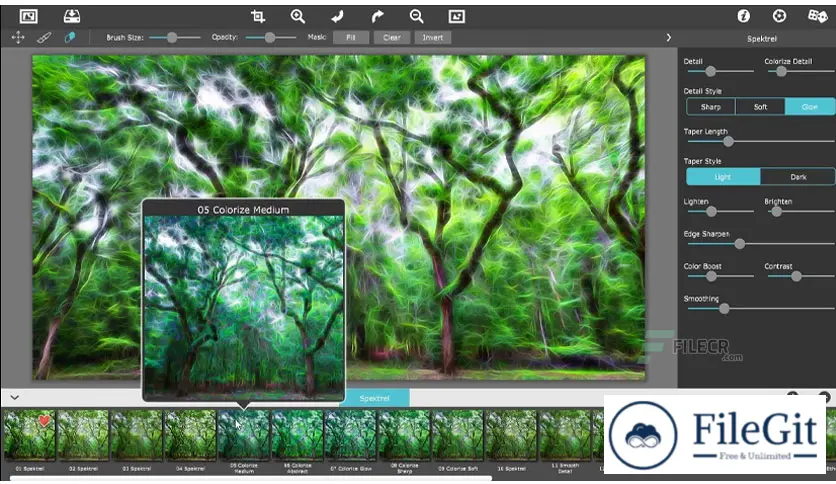This screenshot has height=484, width=836.
Task: Click the main tree image canvas
Action: (x=339, y=217)
